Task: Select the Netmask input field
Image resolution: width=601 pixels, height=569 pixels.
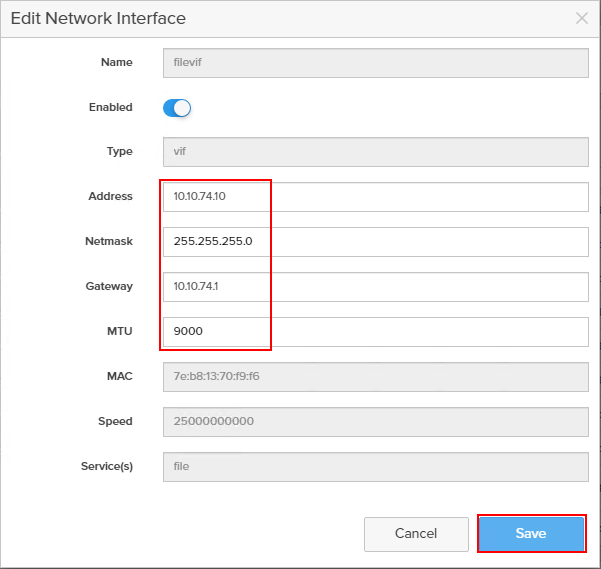Action: pos(375,242)
